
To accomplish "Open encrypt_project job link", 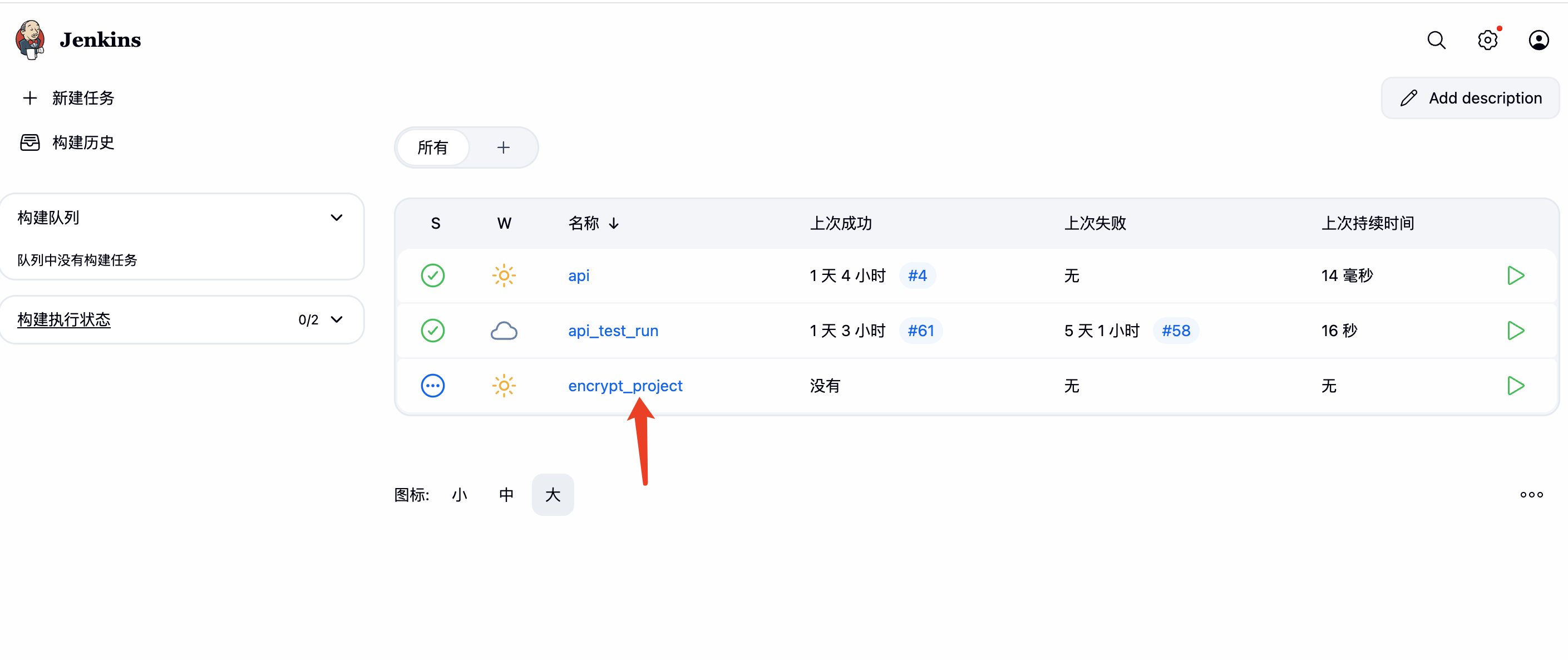I will click(625, 386).
